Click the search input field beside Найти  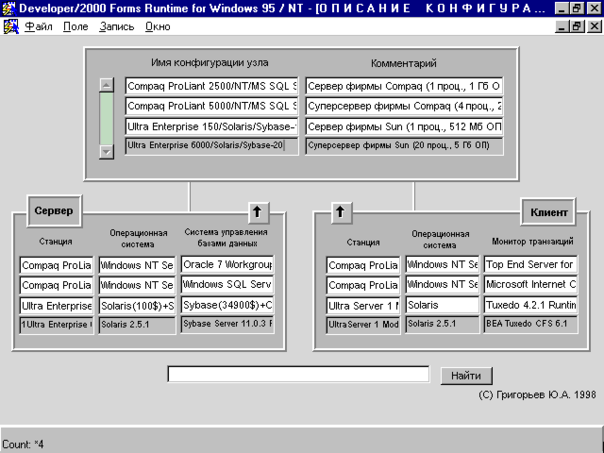[x=298, y=374]
